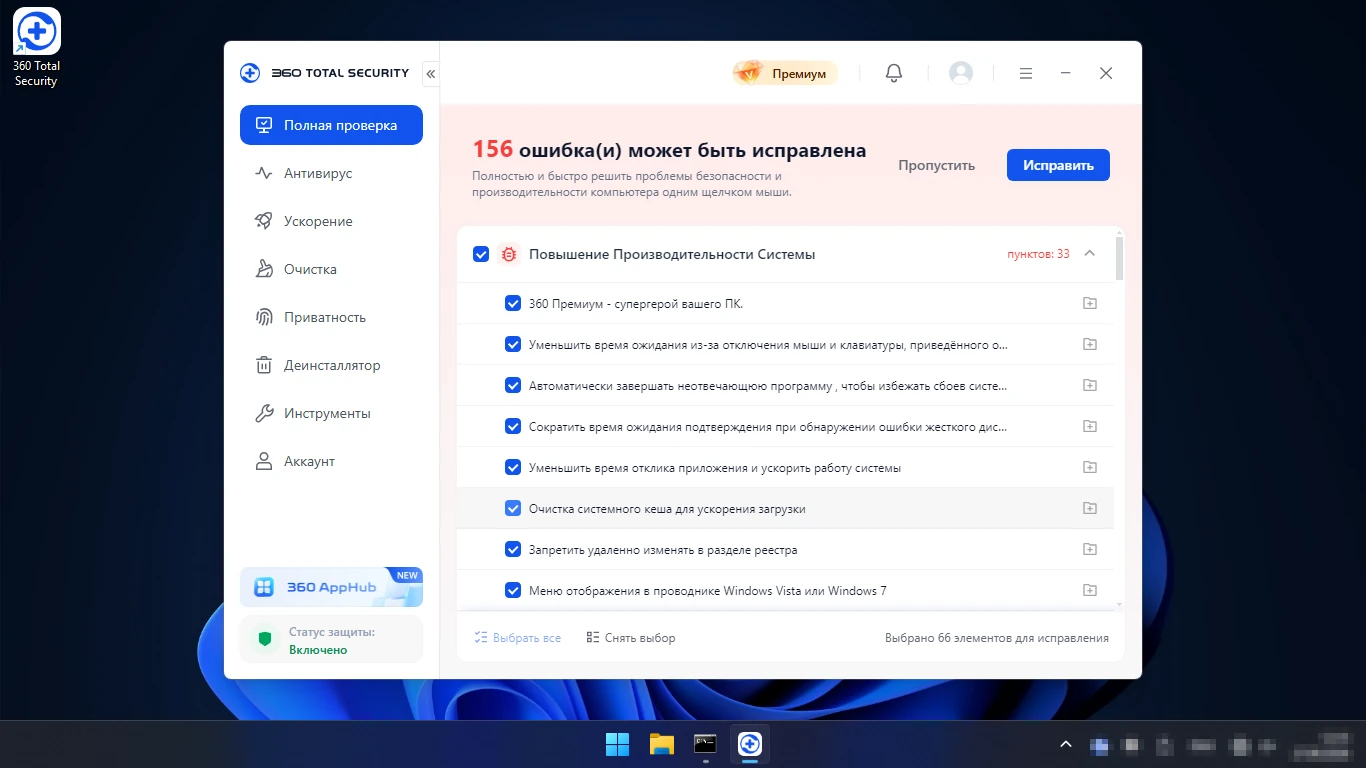1366x768 pixels.
Task: Toggle checkbox for Повышение Производительности Системы group
Action: click(x=481, y=254)
